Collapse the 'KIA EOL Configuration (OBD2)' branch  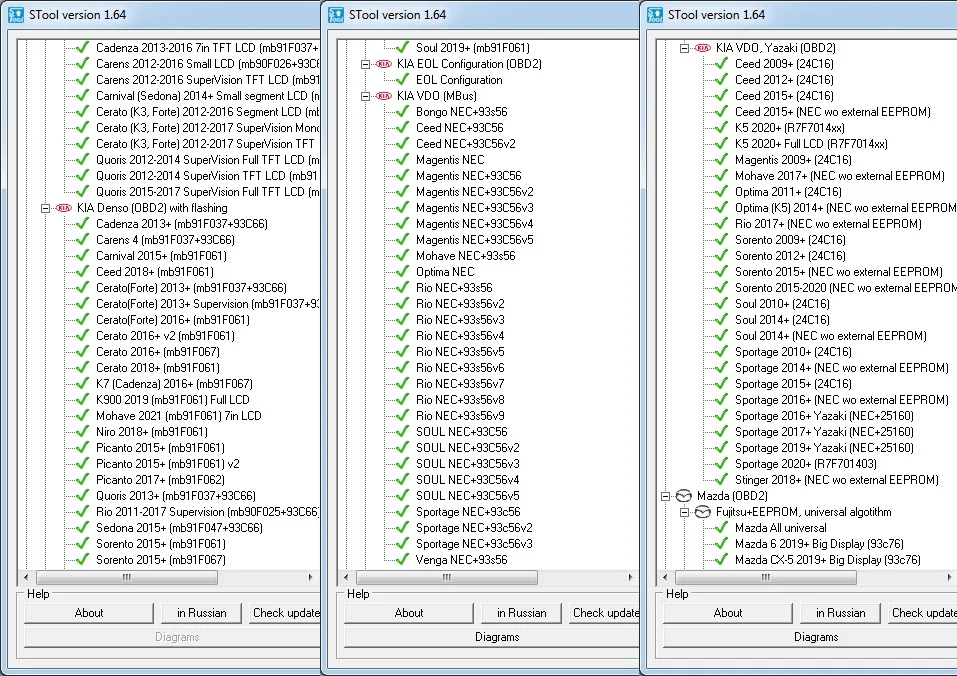365,64
